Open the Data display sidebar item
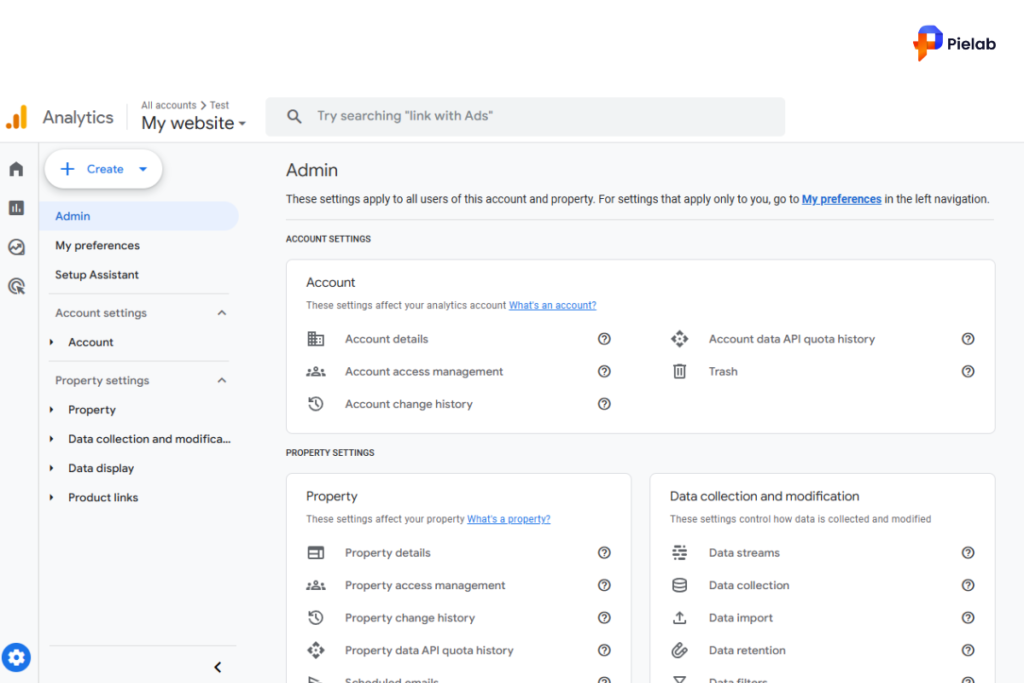Screen dimensions: 1024x683 (x=101, y=468)
